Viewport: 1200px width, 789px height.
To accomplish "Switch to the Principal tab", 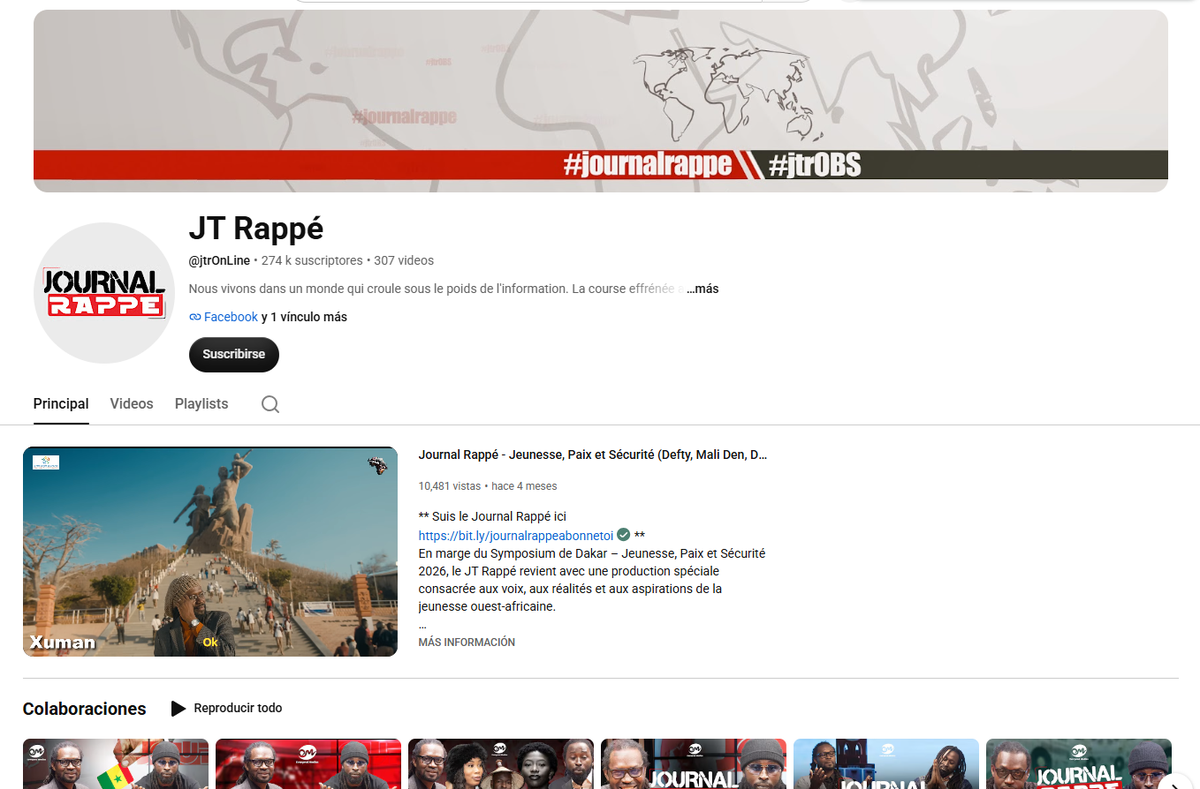I will pos(61,404).
